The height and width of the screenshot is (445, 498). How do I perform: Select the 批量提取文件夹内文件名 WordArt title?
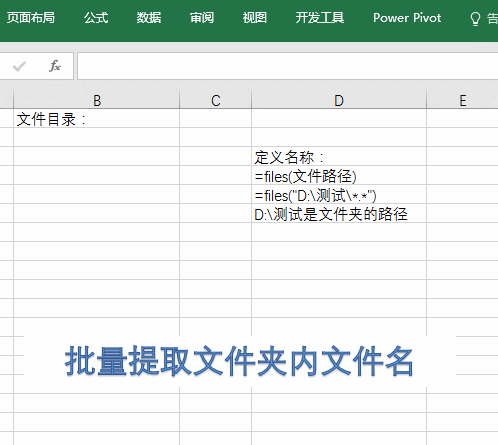[x=239, y=361]
